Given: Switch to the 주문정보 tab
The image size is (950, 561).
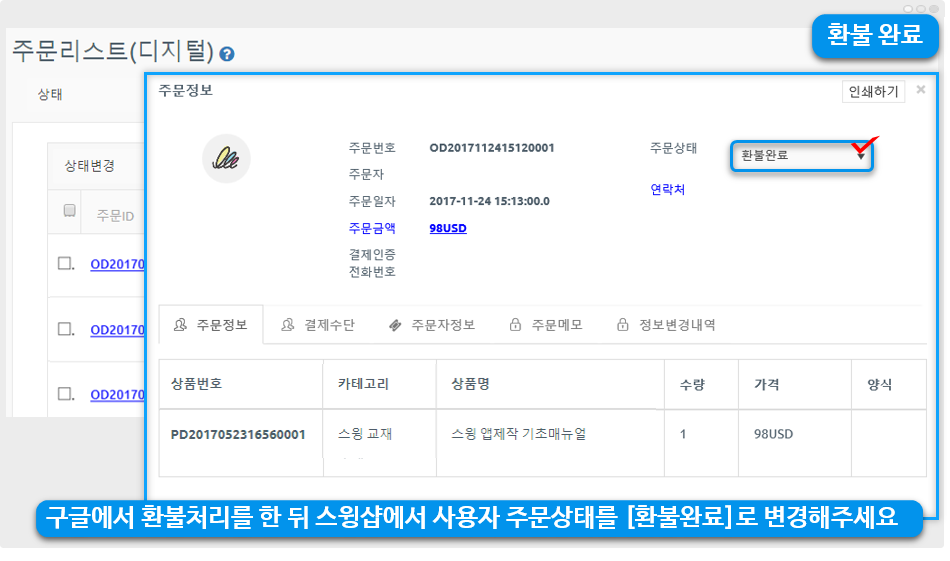Looking at the screenshot, I should [x=210, y=325].
